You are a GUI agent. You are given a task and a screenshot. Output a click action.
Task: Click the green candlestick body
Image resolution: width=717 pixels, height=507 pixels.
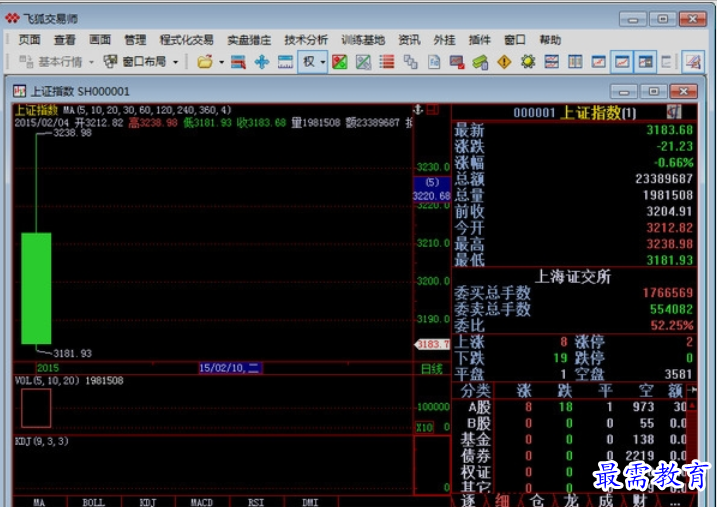point(36,288)
